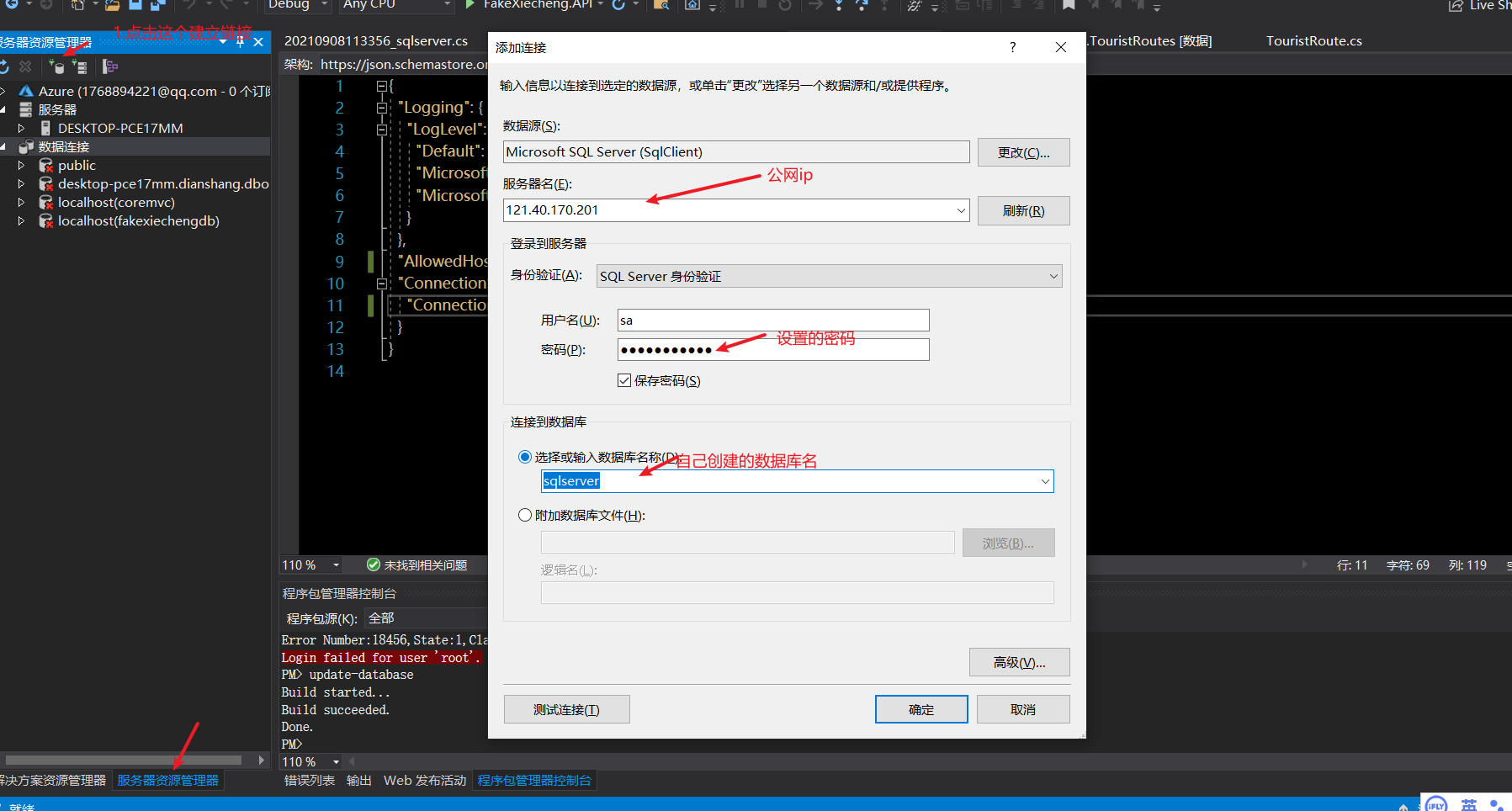This screenshot has width=1512, height=811.
Task: Open the 服务器资源管理器 bottom tab
Action: [x=167, y=781]
